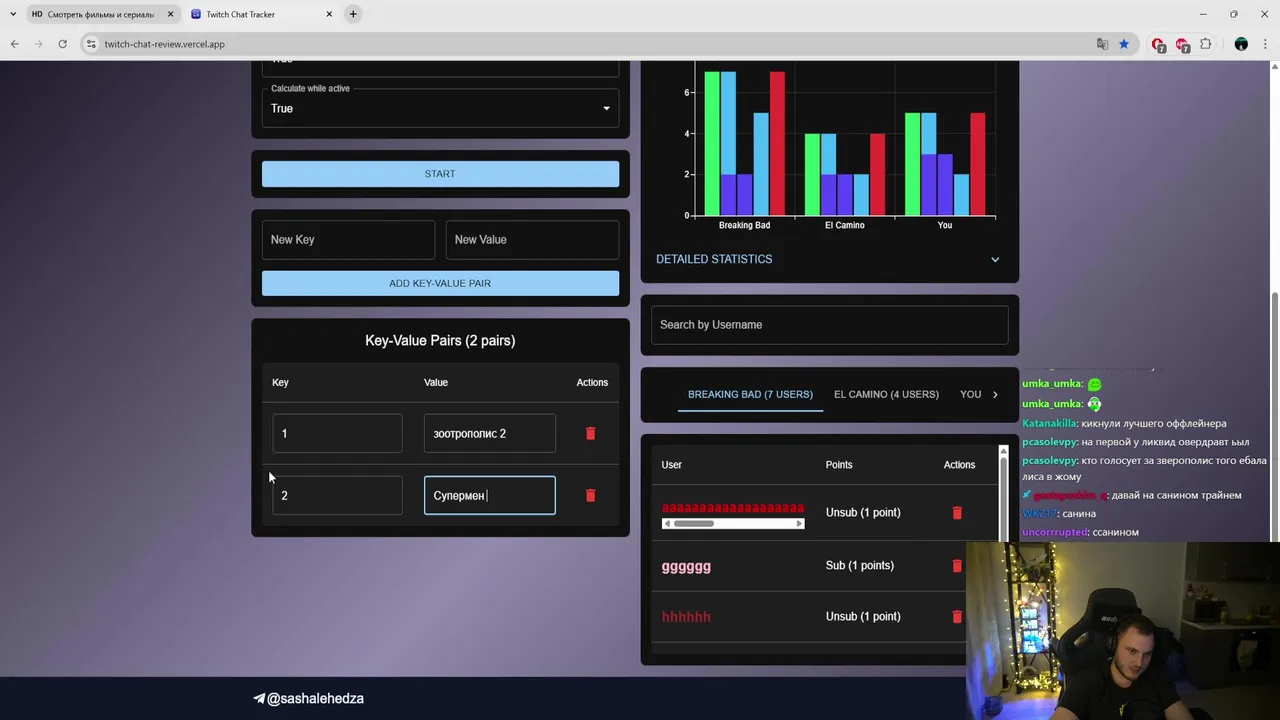Screen dimensions: 1280x720
Task: Click Unsub (1 point) for aaaaaaaa row
Action: (863, 512)
